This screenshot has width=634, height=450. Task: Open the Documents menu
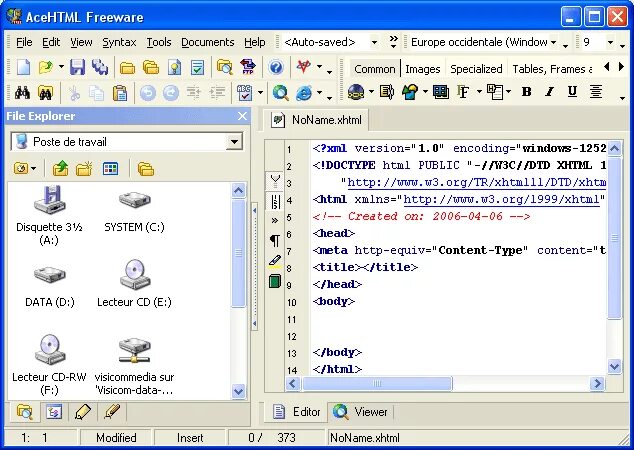(207, 42)
